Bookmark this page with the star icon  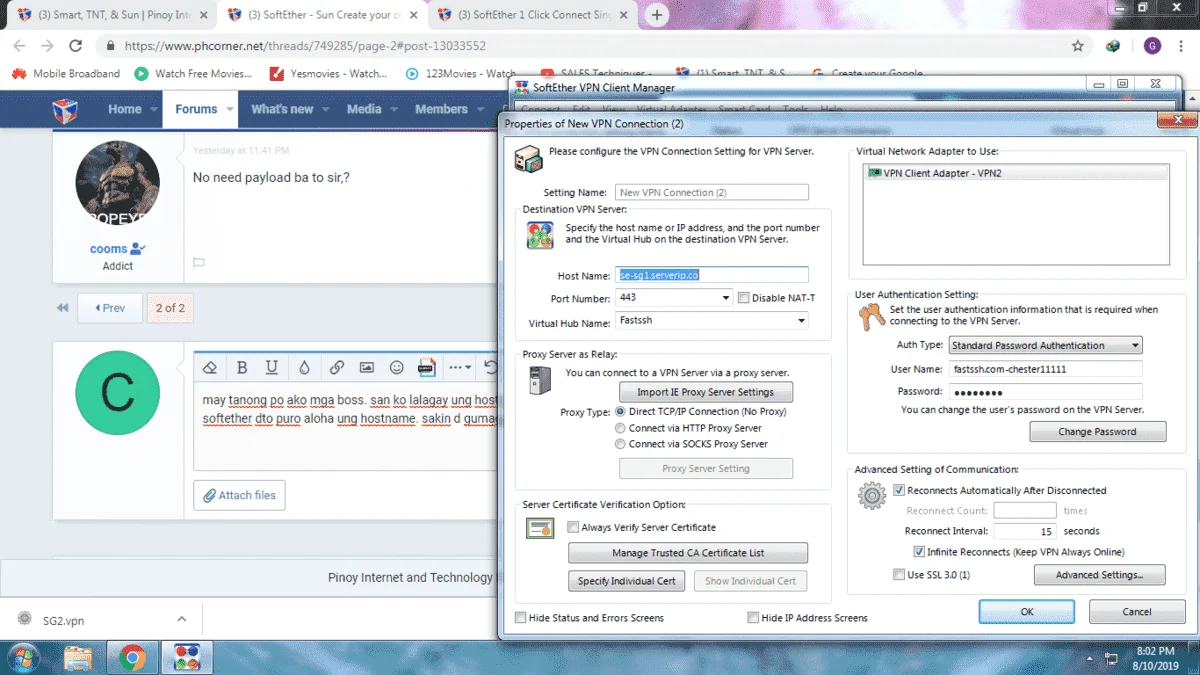click(1077, 46)
